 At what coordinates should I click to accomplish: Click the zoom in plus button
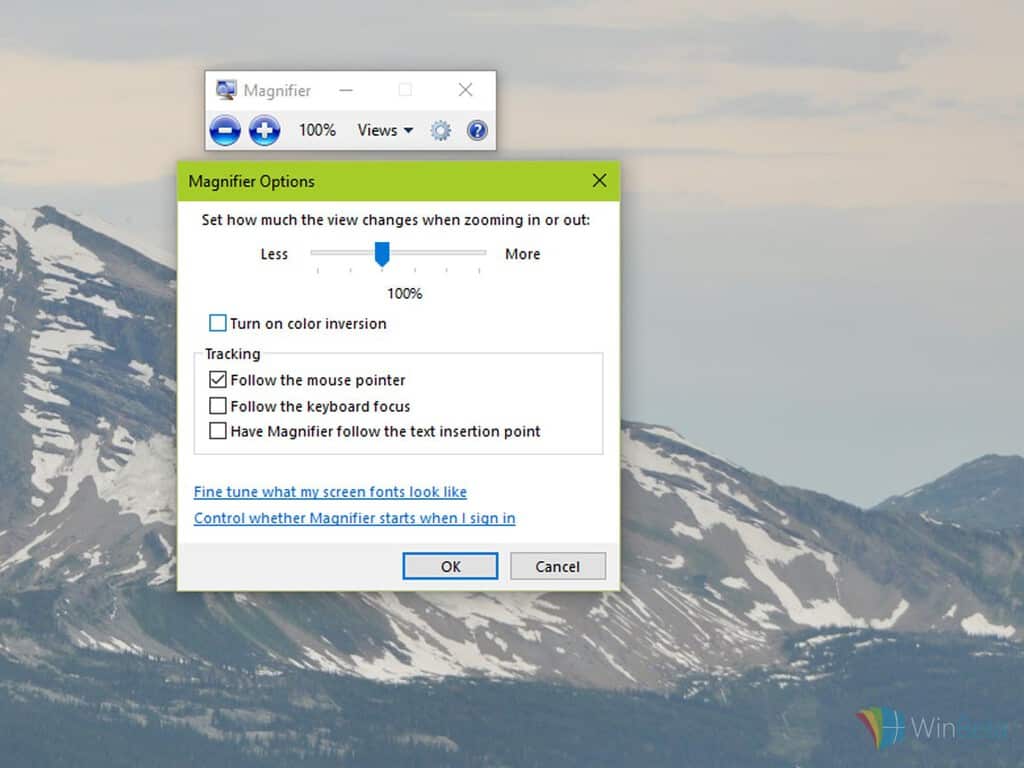point(264,131)
